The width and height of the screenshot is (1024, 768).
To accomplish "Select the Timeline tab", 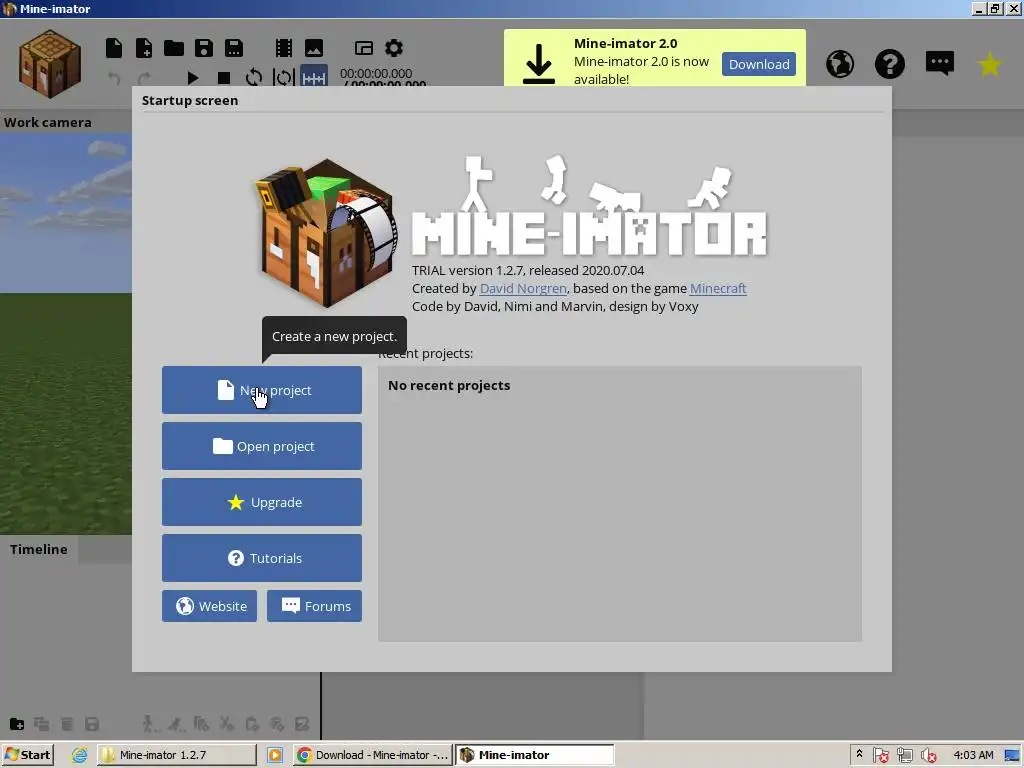I will tap(39, 549).
